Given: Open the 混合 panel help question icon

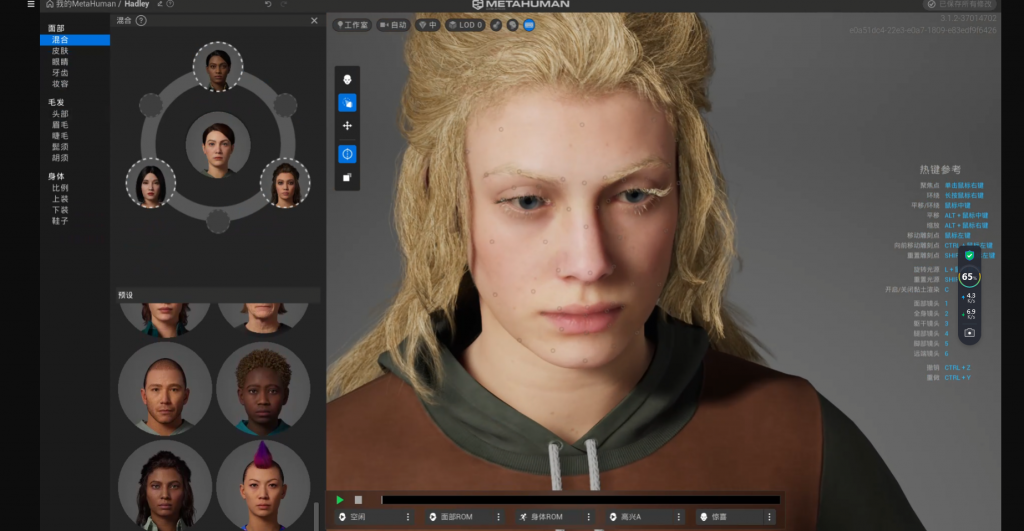Looking at the screenshot, I should 141,21.
